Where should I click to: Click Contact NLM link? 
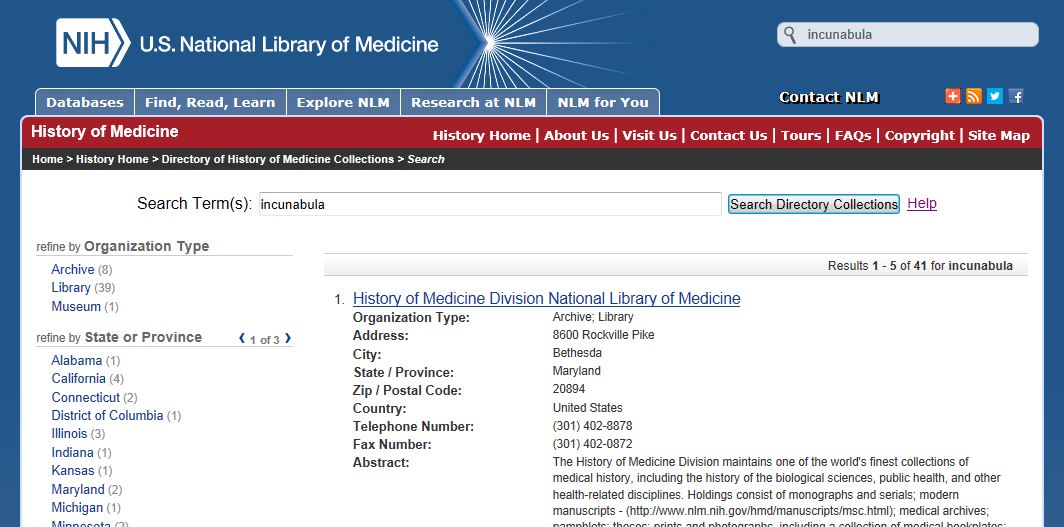(x=829, y=98)
